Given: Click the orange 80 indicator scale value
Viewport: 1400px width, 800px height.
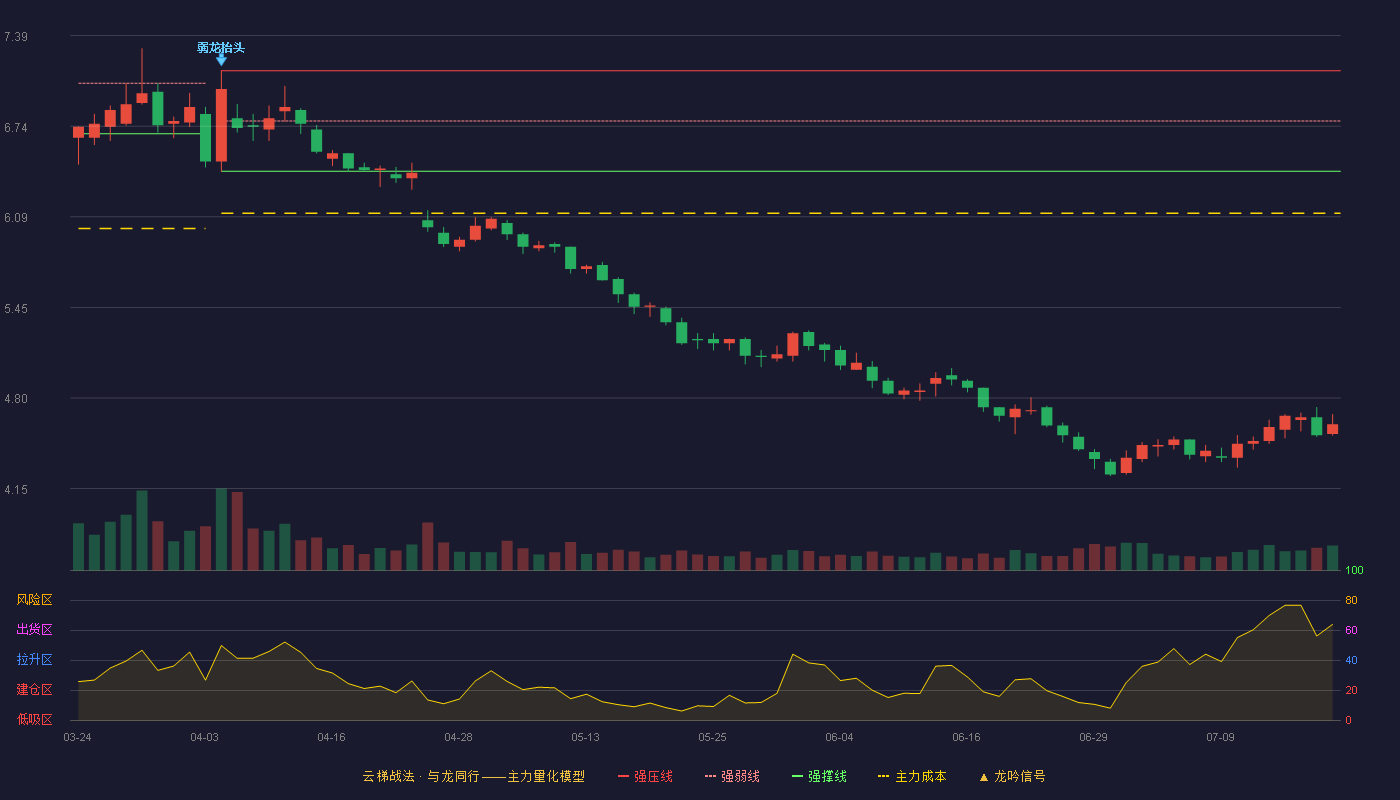Looking at the screenshot, I should point(1351,600).
